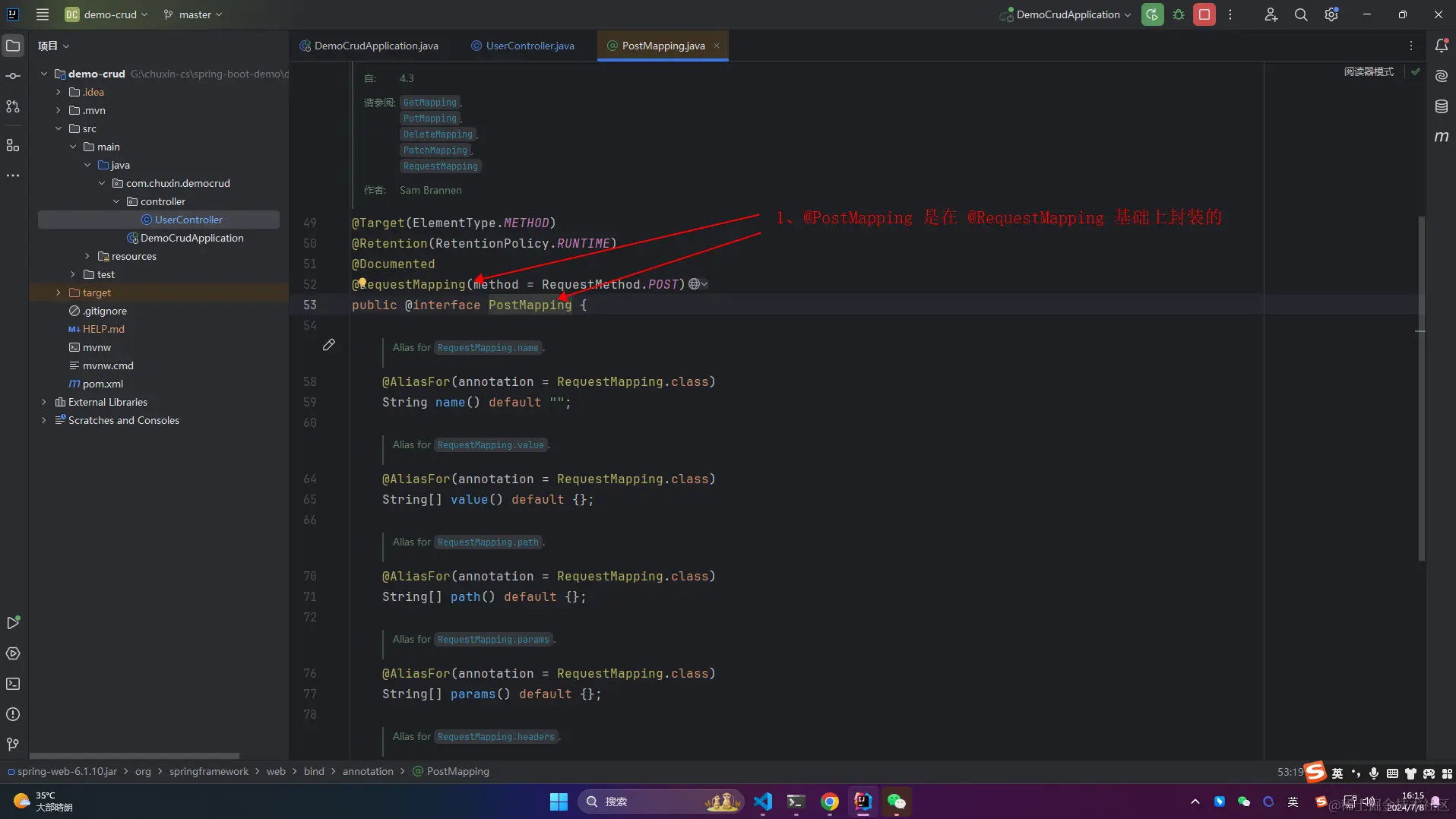Viewport: 1456px width, 819px height.
Task: Open demo-crud project dropdown
Action: 106,14
